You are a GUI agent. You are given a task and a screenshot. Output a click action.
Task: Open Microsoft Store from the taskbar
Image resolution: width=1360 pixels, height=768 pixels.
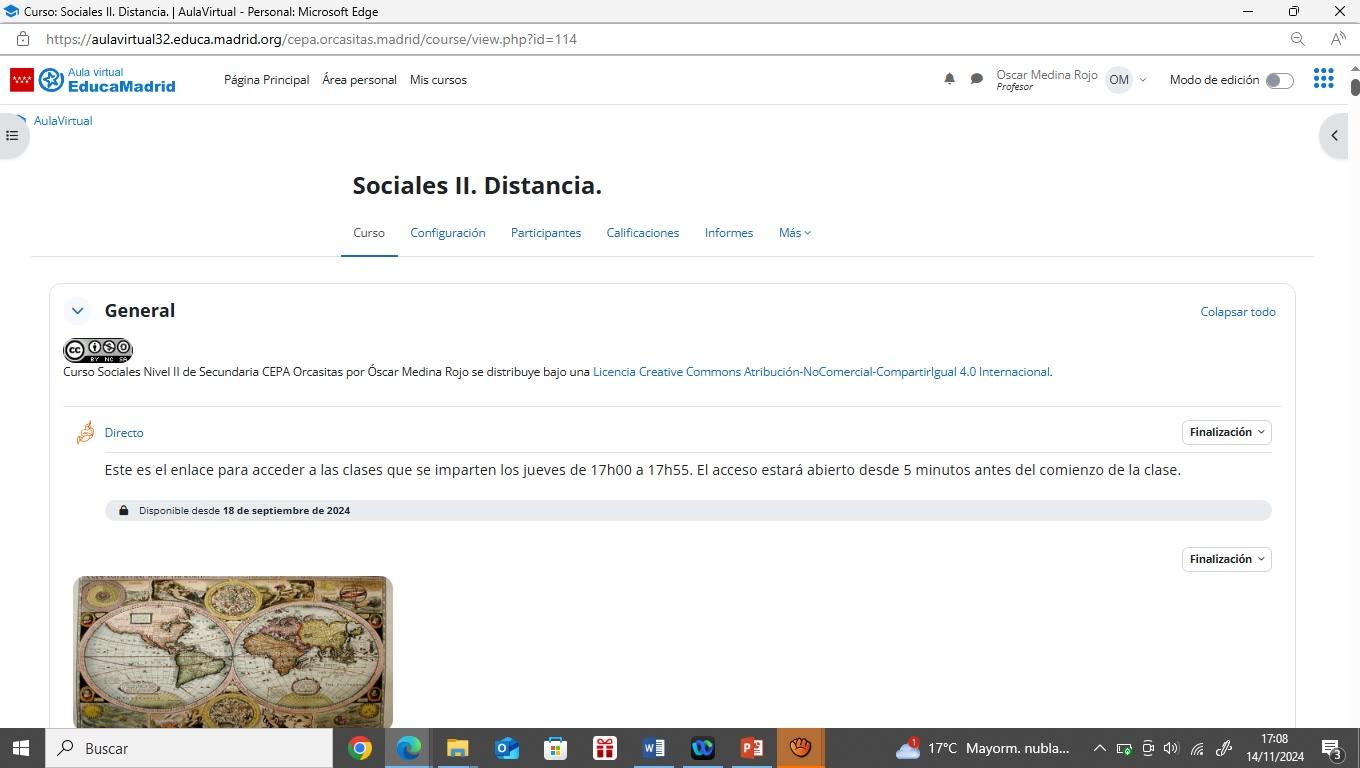click(555, 748)
